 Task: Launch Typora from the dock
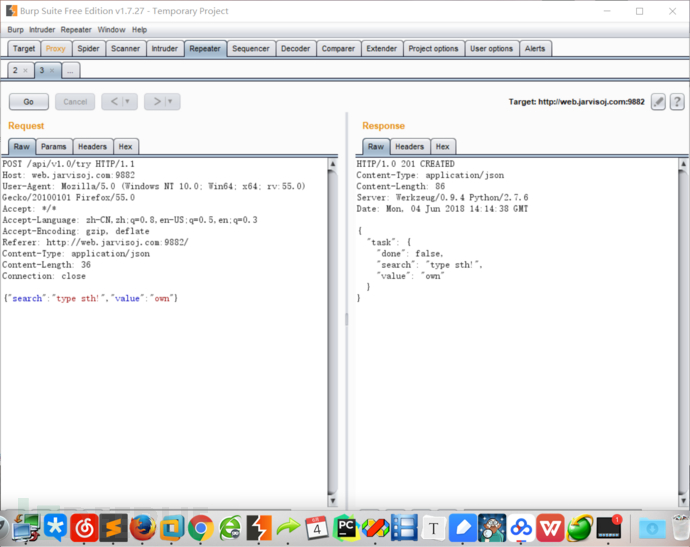pyautogui.click(x=433, y=527)
